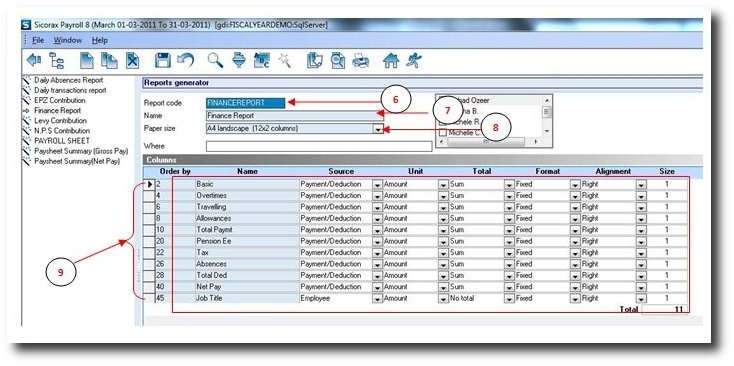Image resolution: width=734 pixels, height=366 pixels.
Task: Save the report with the floppy disk icon
Action: pos(163,60)
